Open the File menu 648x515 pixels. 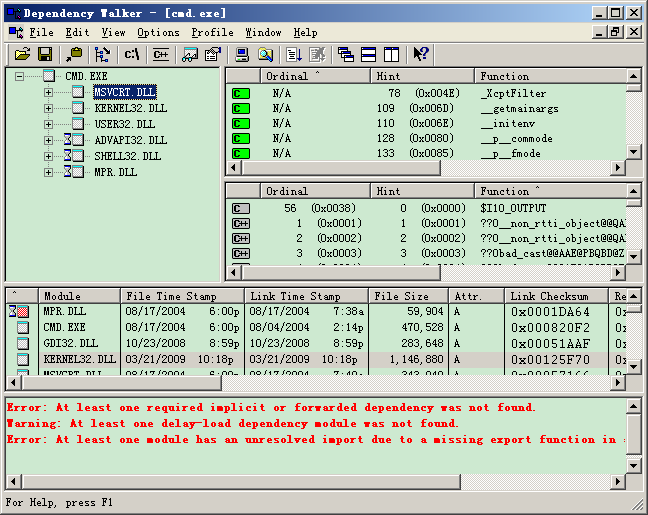click(41, 32)
